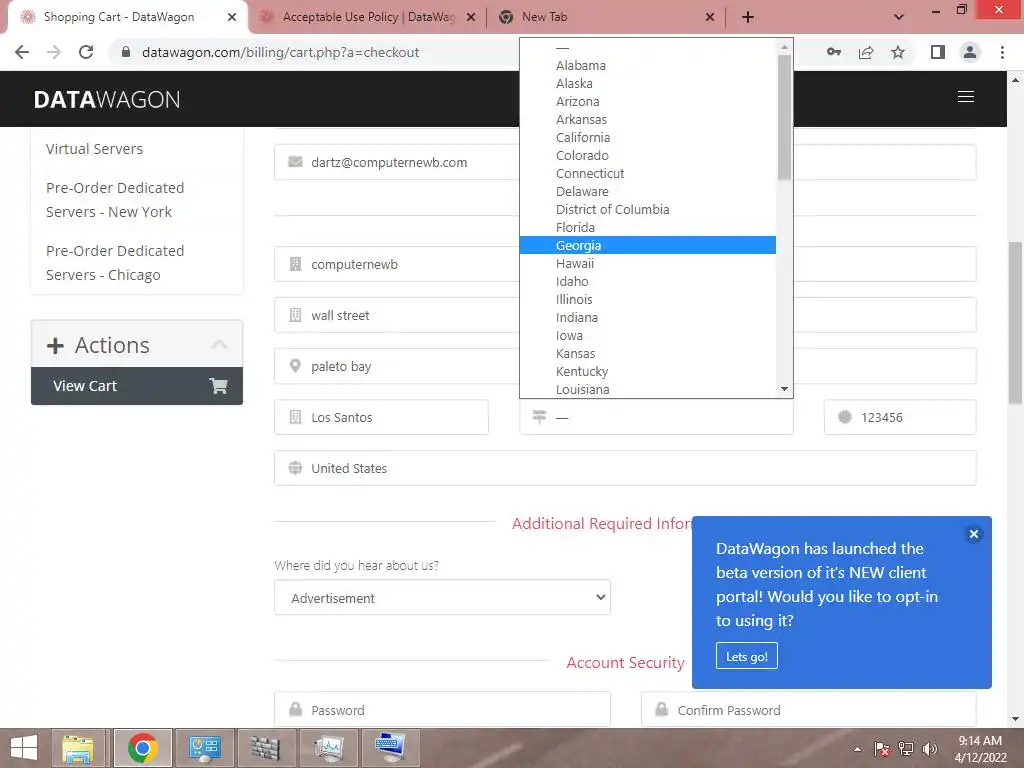Open the Windows Start menu

(x=24, y=748)
